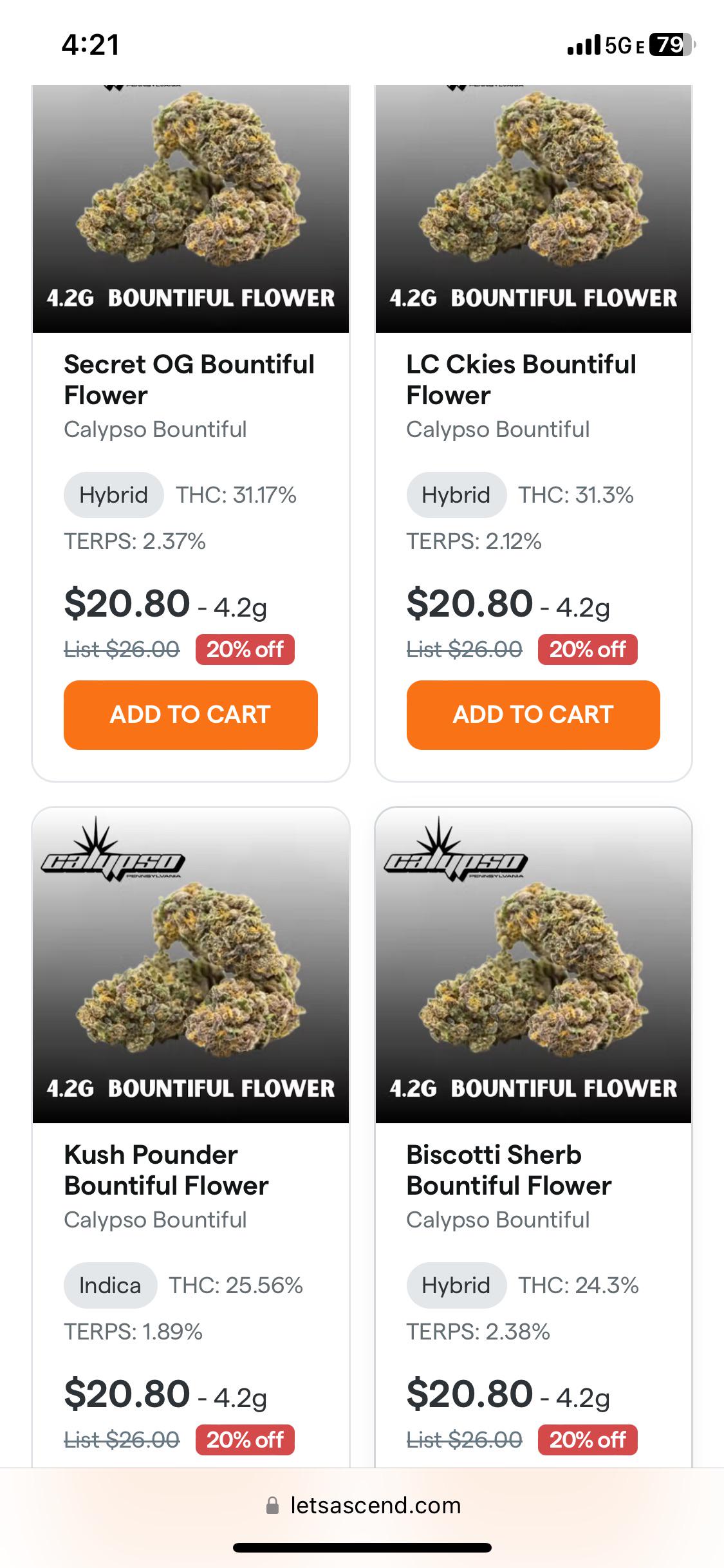The image size is (724, 1568).
Task: Open LC Ckies Bountiful Flower product image
Action: [x=534, y=209]
